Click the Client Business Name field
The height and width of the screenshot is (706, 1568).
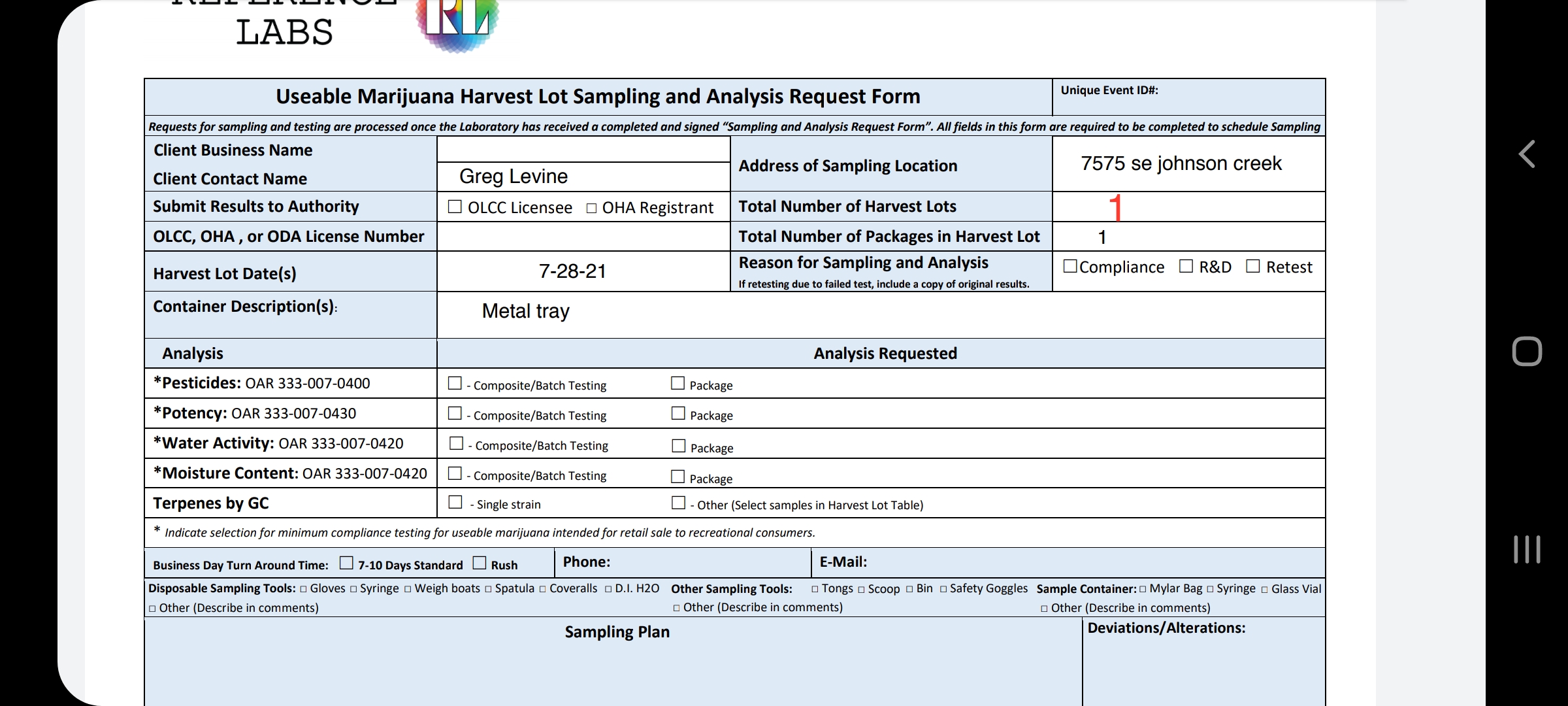[x=583, y=150]
